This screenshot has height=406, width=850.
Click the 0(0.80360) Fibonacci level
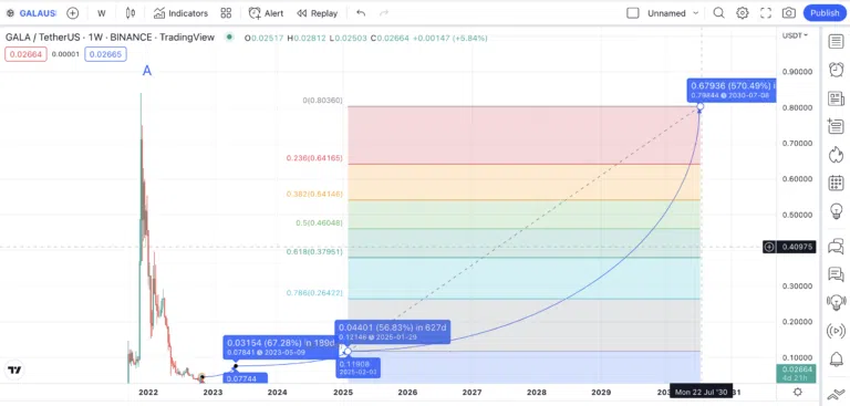click(x=322, y=100)
